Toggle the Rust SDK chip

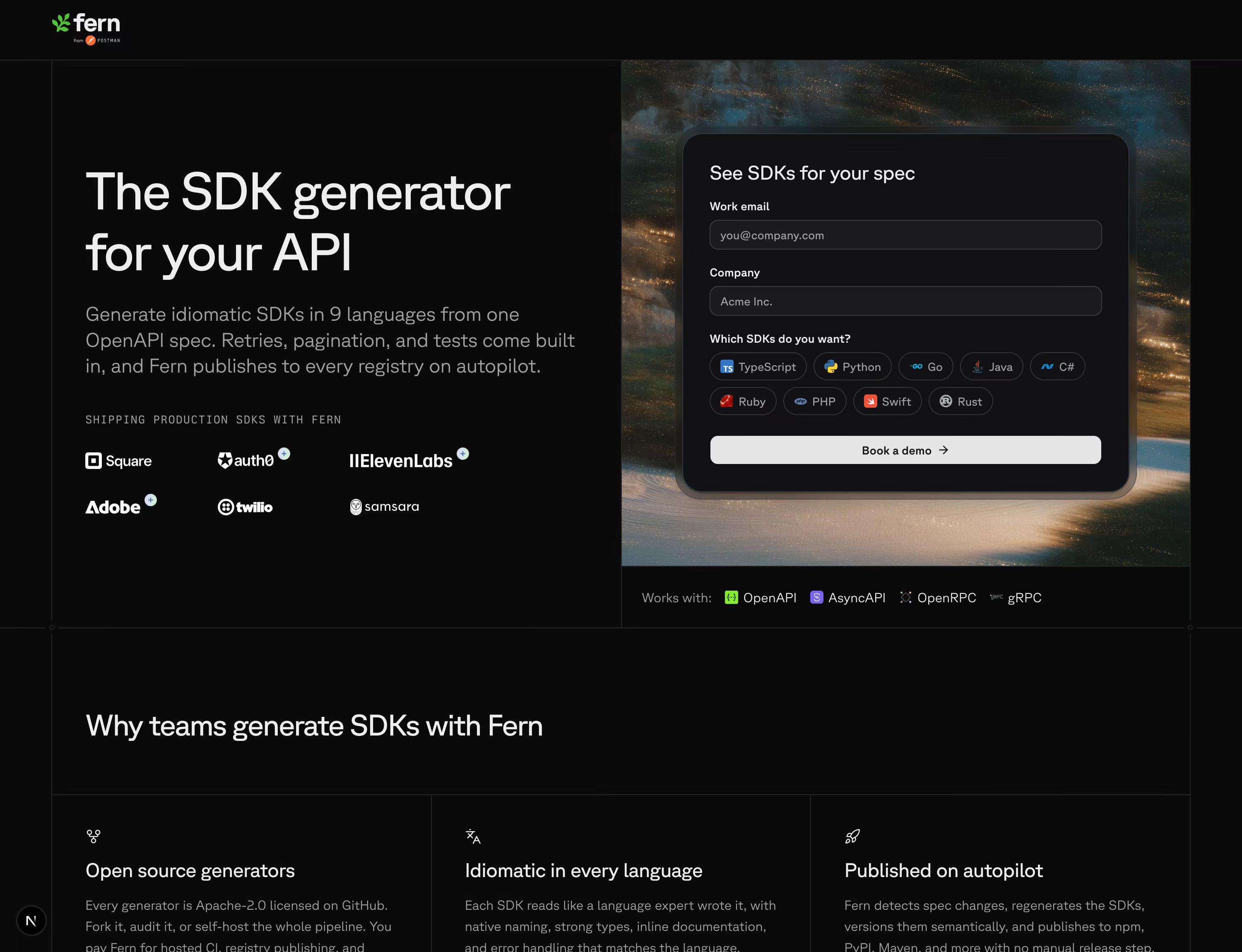960,401
